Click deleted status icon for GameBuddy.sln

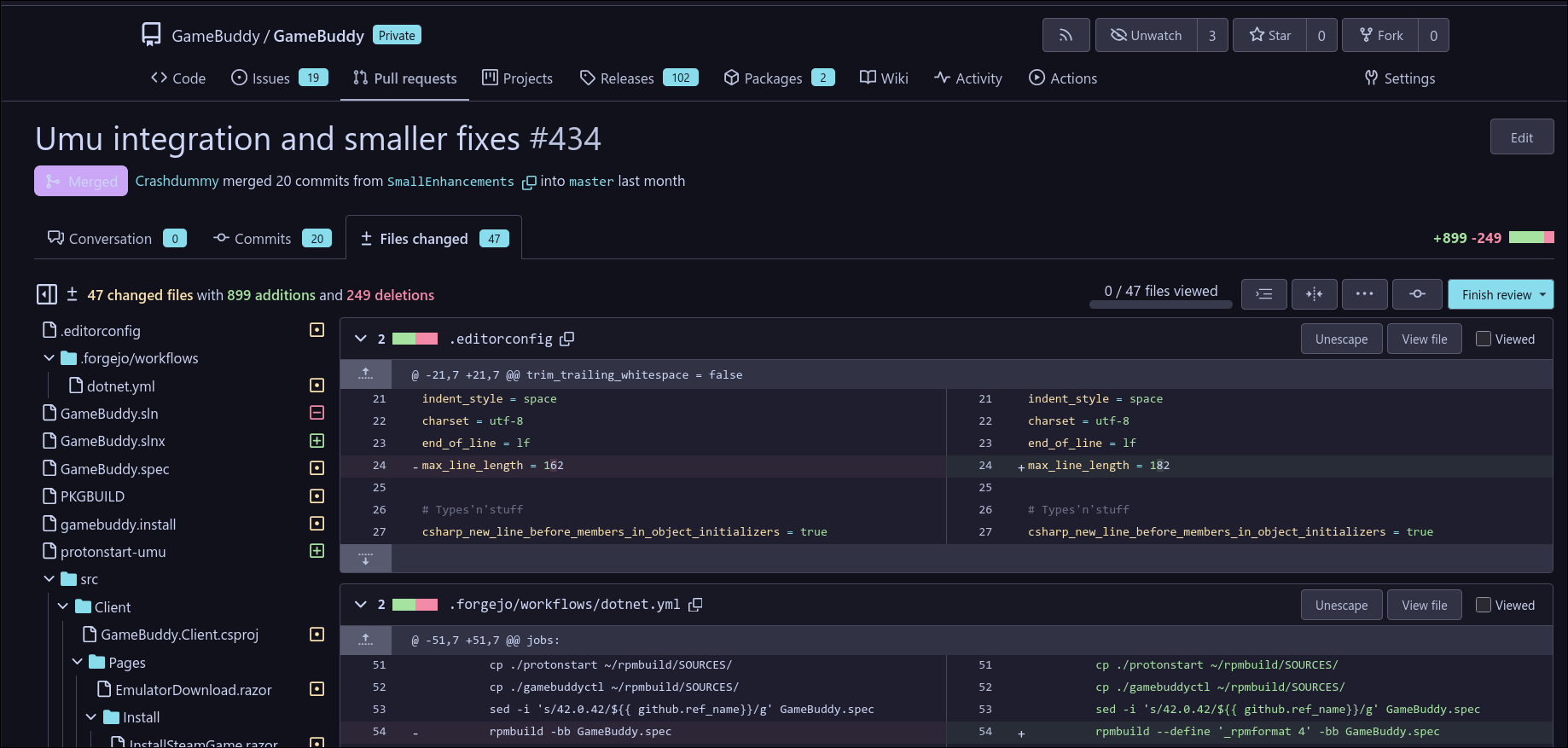317,413
